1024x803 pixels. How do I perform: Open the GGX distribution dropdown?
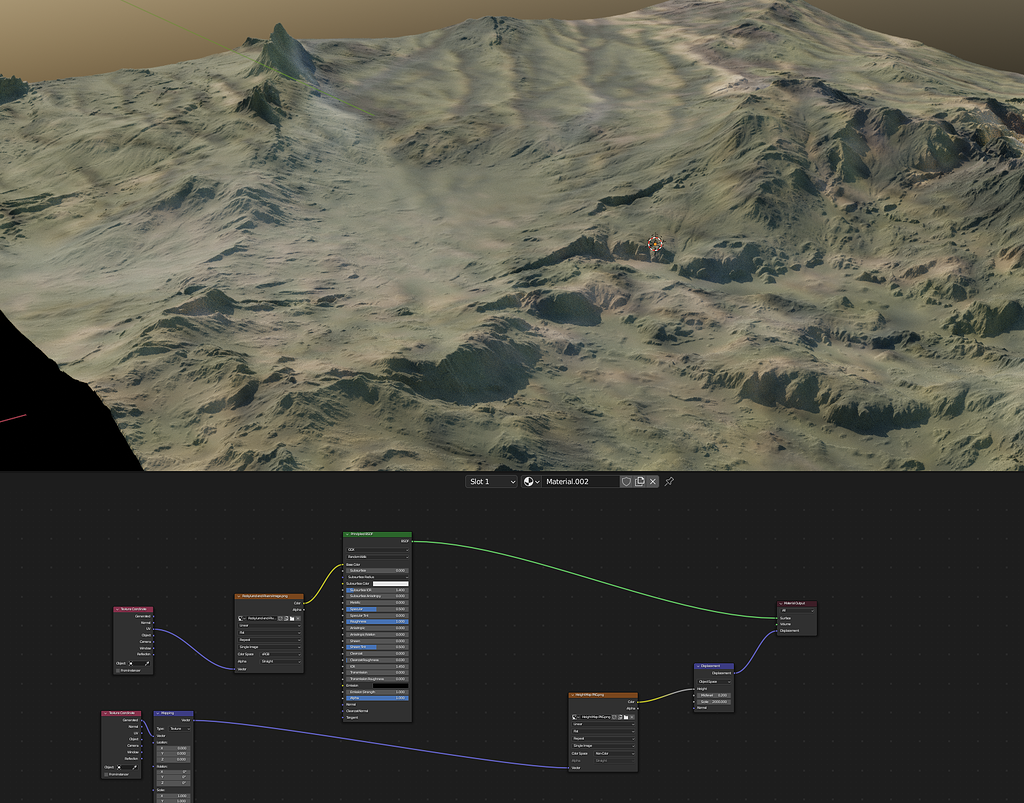tap(377, 550)
